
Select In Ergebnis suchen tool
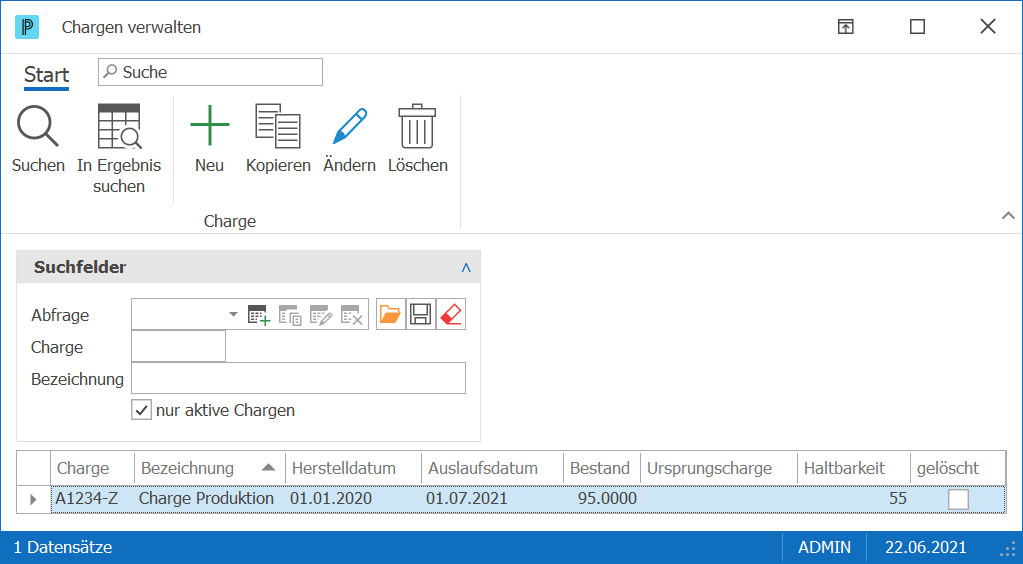pos(119,127)
